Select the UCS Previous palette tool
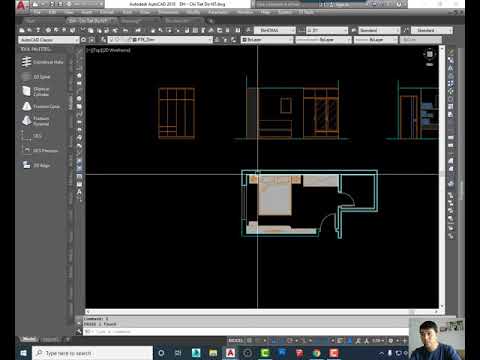 [40, 151]
